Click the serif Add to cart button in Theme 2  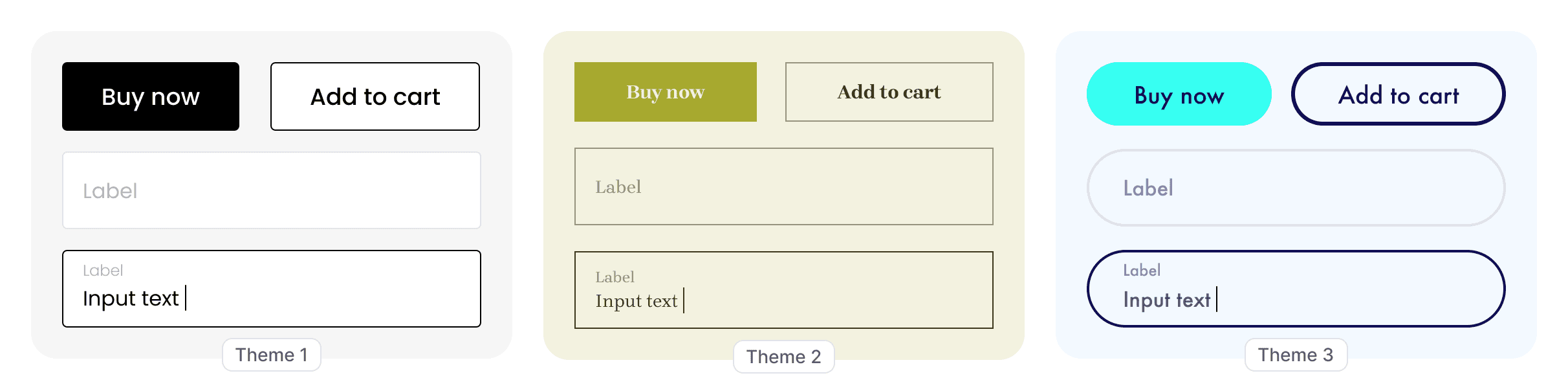point(889,92)
